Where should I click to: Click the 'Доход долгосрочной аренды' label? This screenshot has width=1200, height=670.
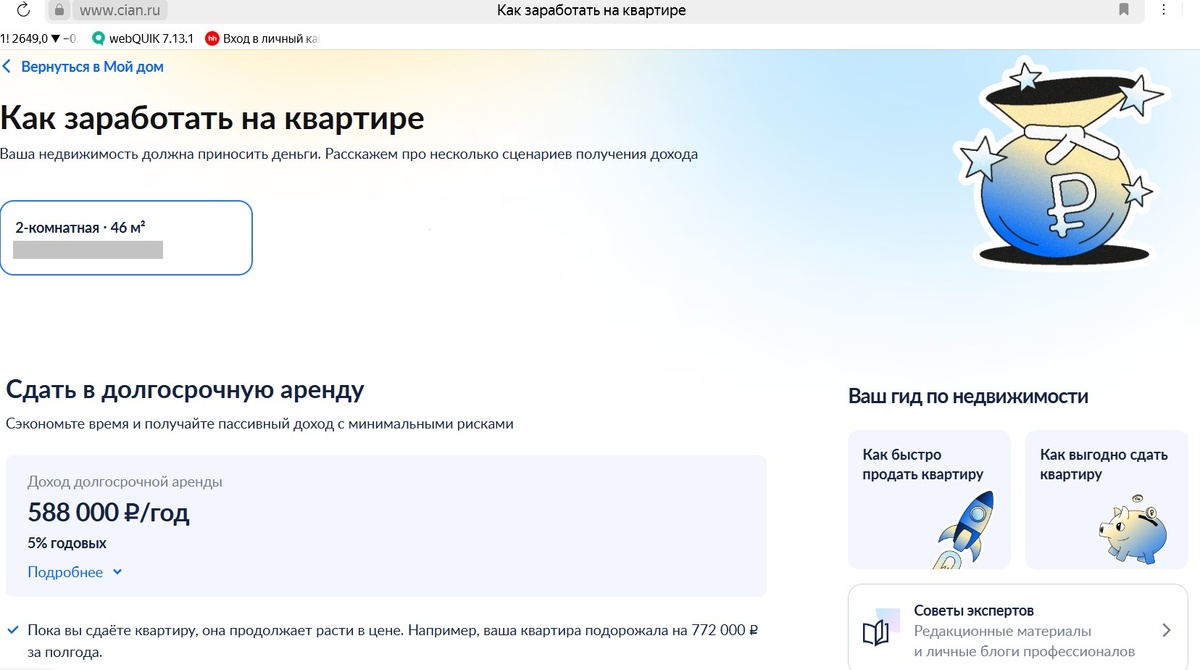pos(125,482)
